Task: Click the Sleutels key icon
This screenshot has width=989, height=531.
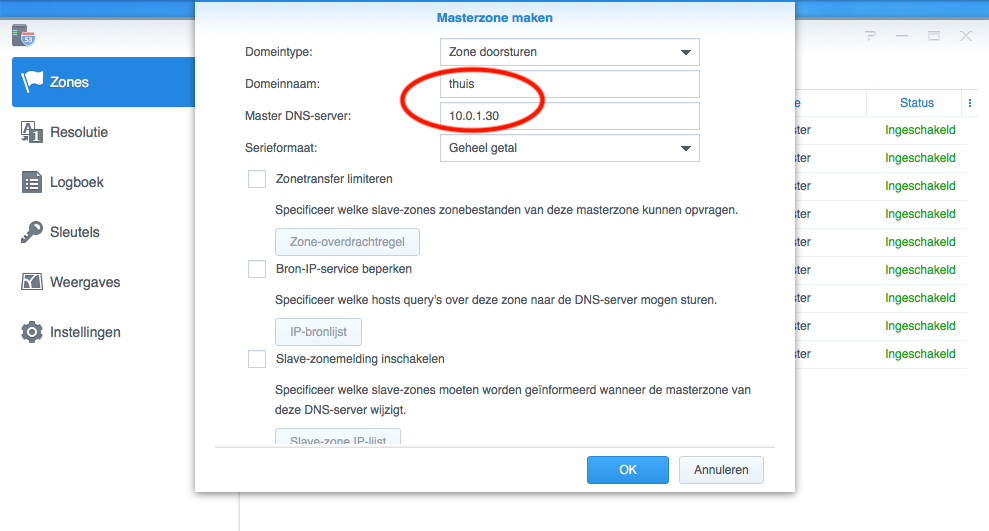Action: pos(32,231)
